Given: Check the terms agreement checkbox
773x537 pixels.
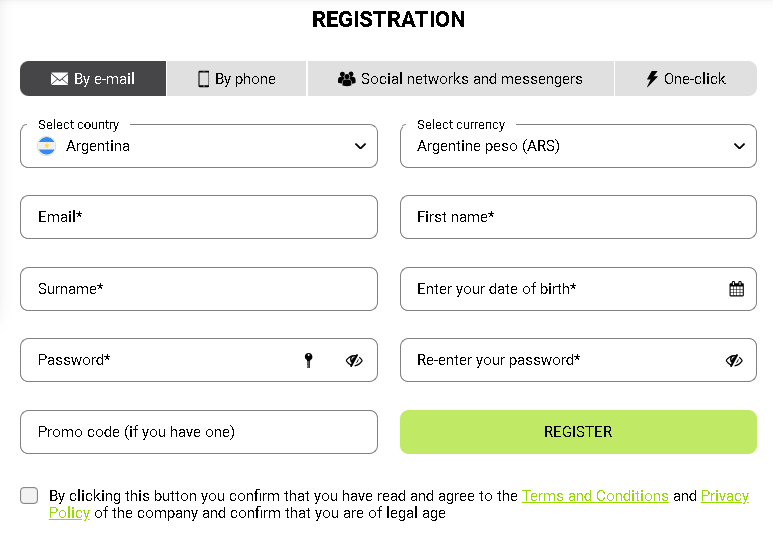Looking at the screenshot, I should [x=29, y=496].
